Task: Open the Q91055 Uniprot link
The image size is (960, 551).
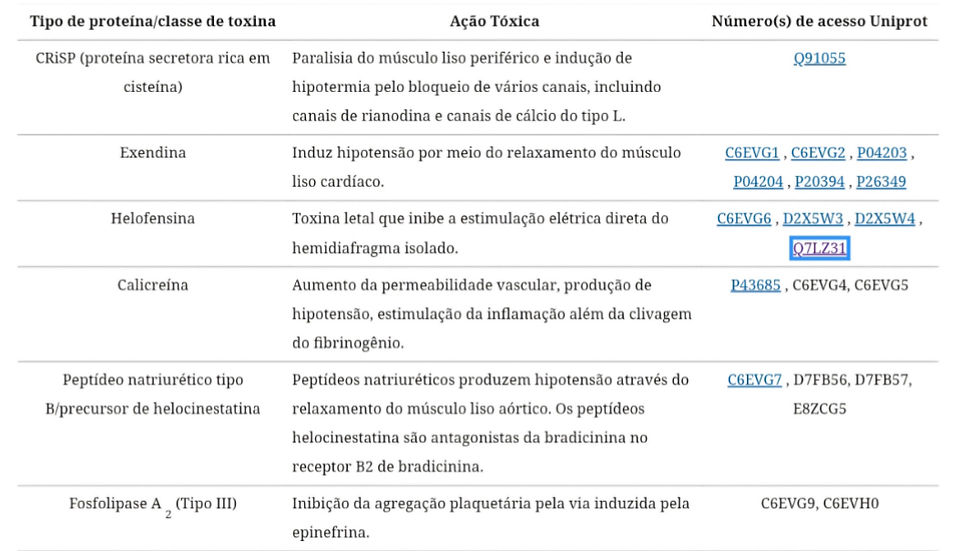Action: coord(819,58)
